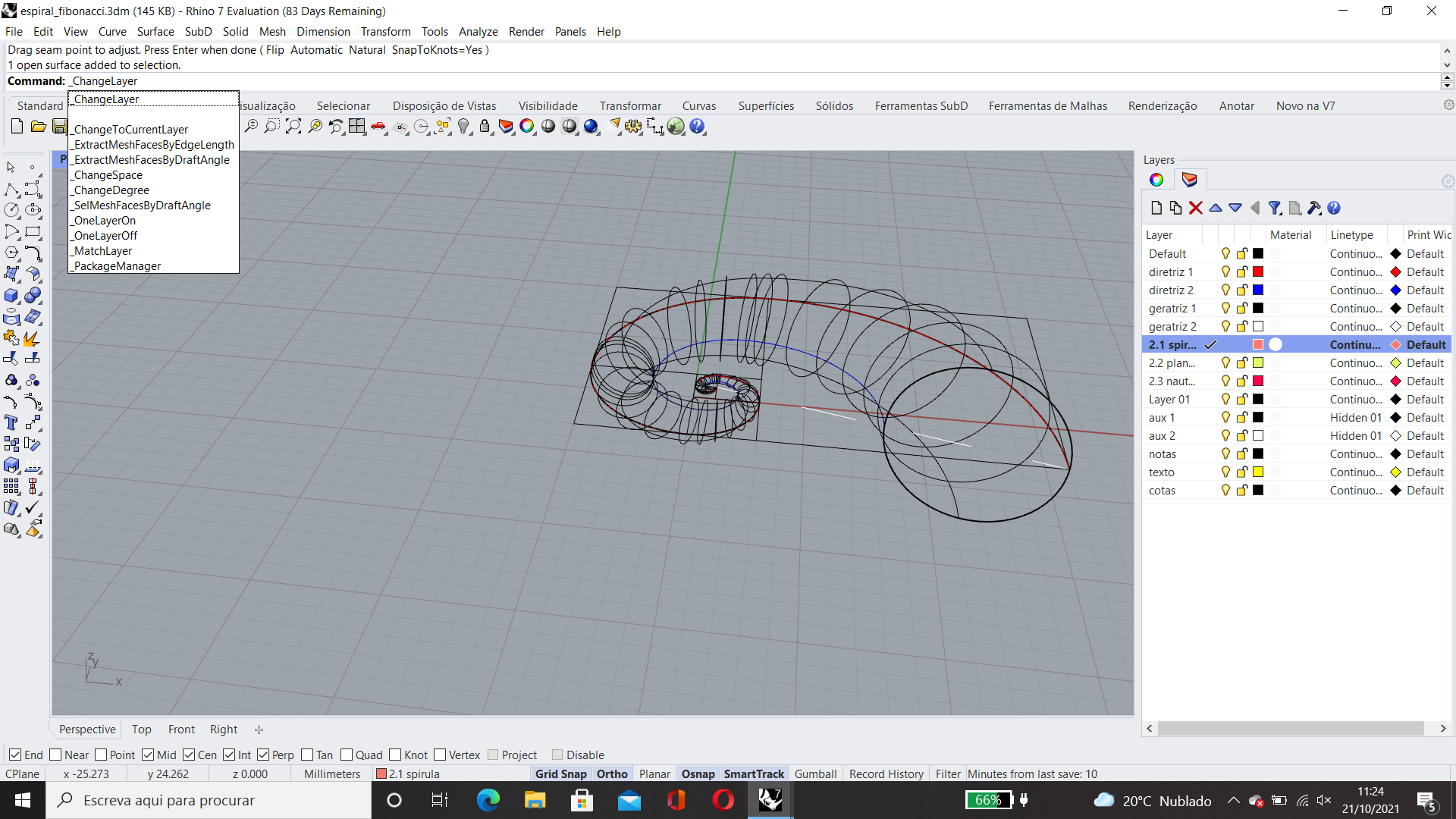Click the Rectangular Array tool icon

pos(12,486)
